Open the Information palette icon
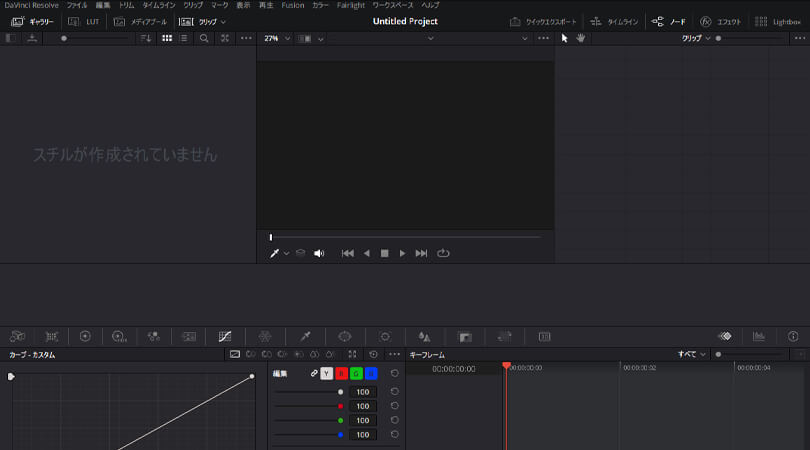The height and width of the screenshot is (450, 810). point(793,337)
